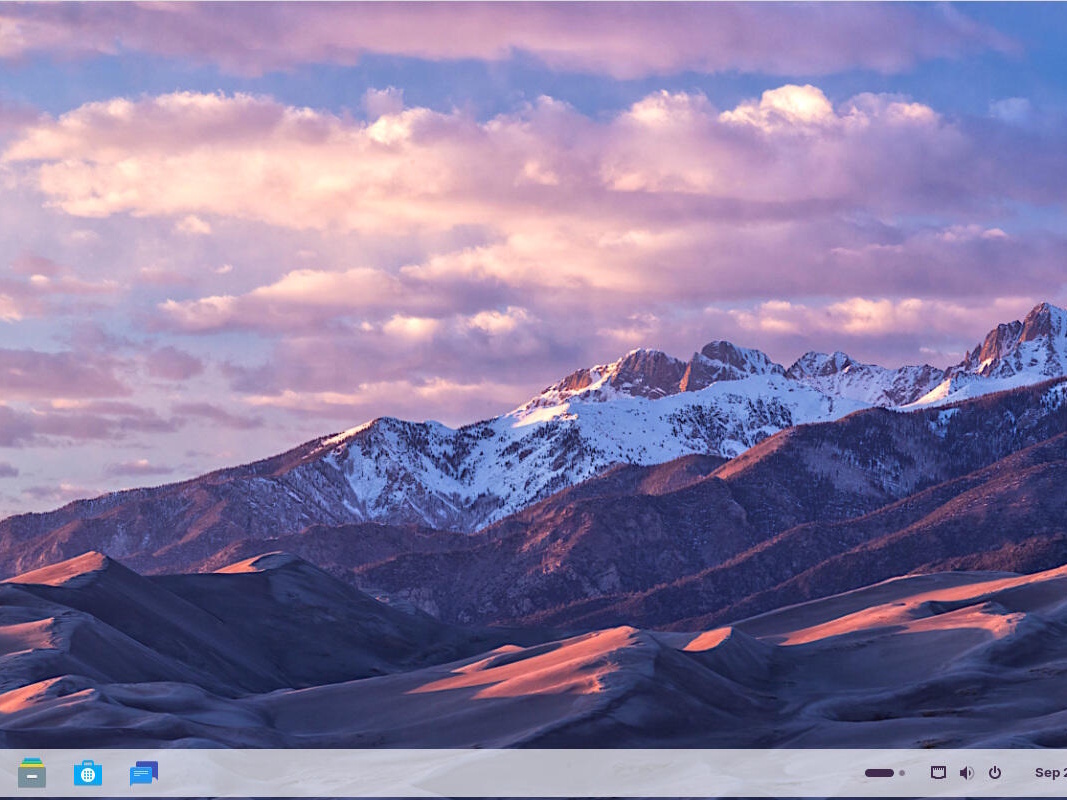Click the chat bubbles app button
The image size is (1067, 800).
[x=144, y=773]
